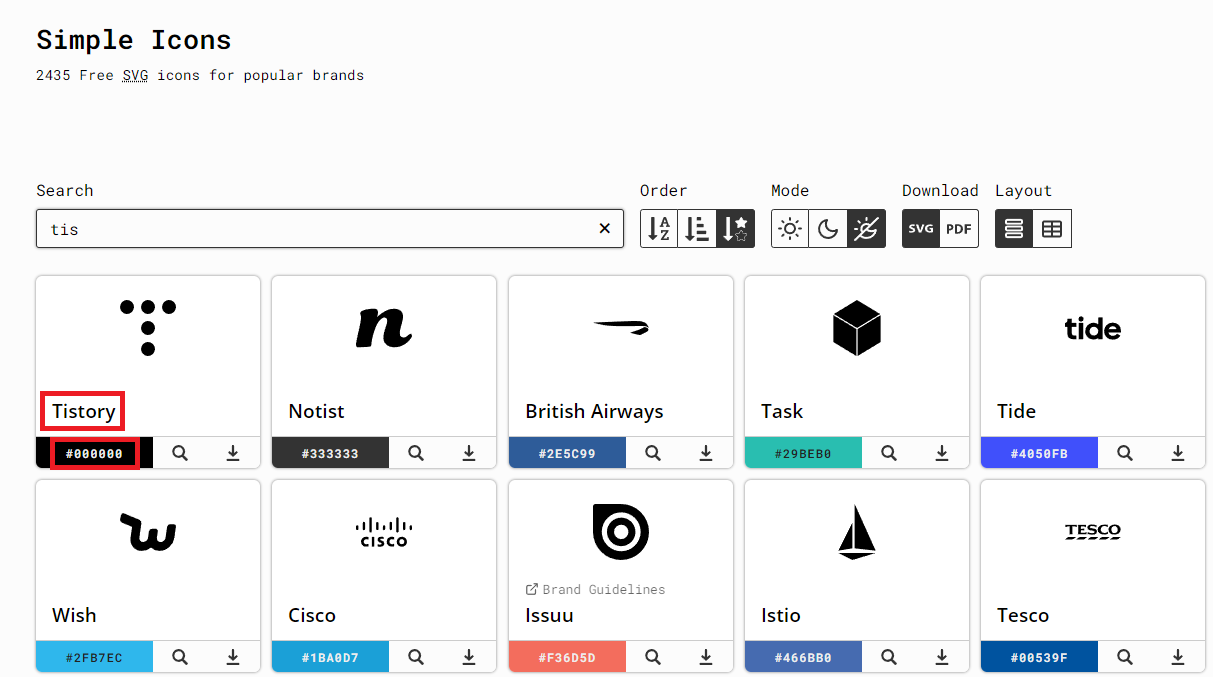This screenshot has height=677, width=1213.
Task: Download the Wish icon
Action: 233,657
